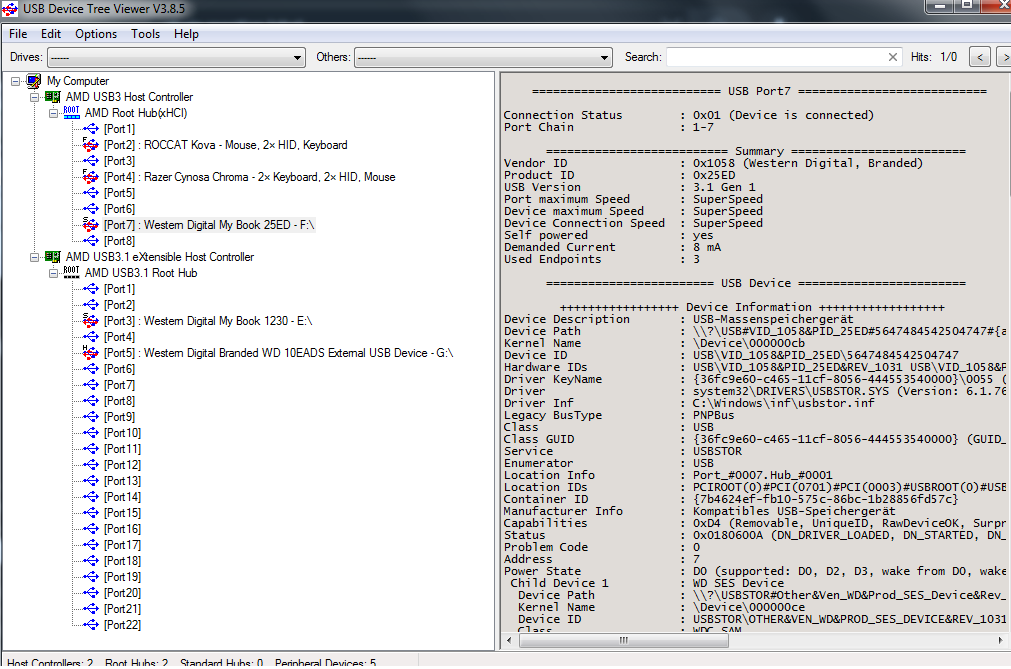Click USB Device Tree Viewer title bar icon

click(10, 9)
